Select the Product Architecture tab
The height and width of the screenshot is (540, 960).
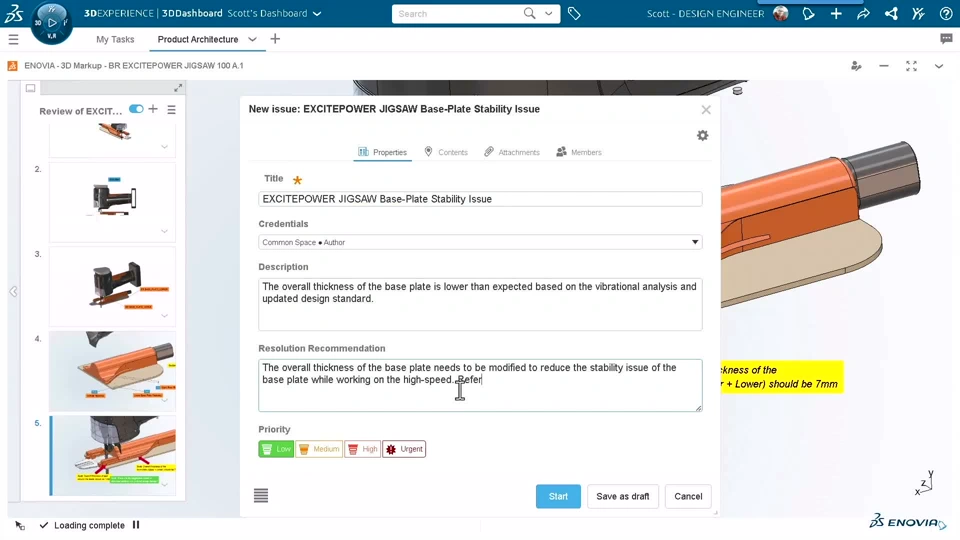[198, 39]
